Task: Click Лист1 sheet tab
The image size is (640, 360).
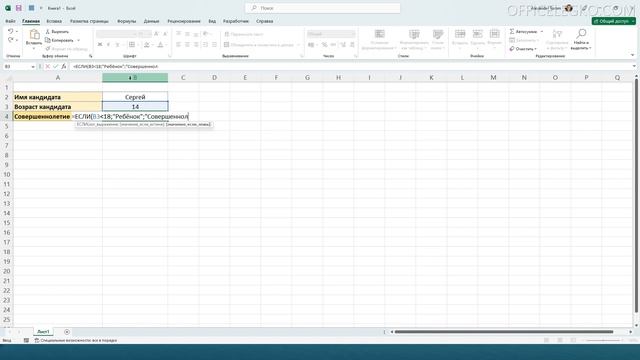Action: pyautogui.click(x=43, y=332)
